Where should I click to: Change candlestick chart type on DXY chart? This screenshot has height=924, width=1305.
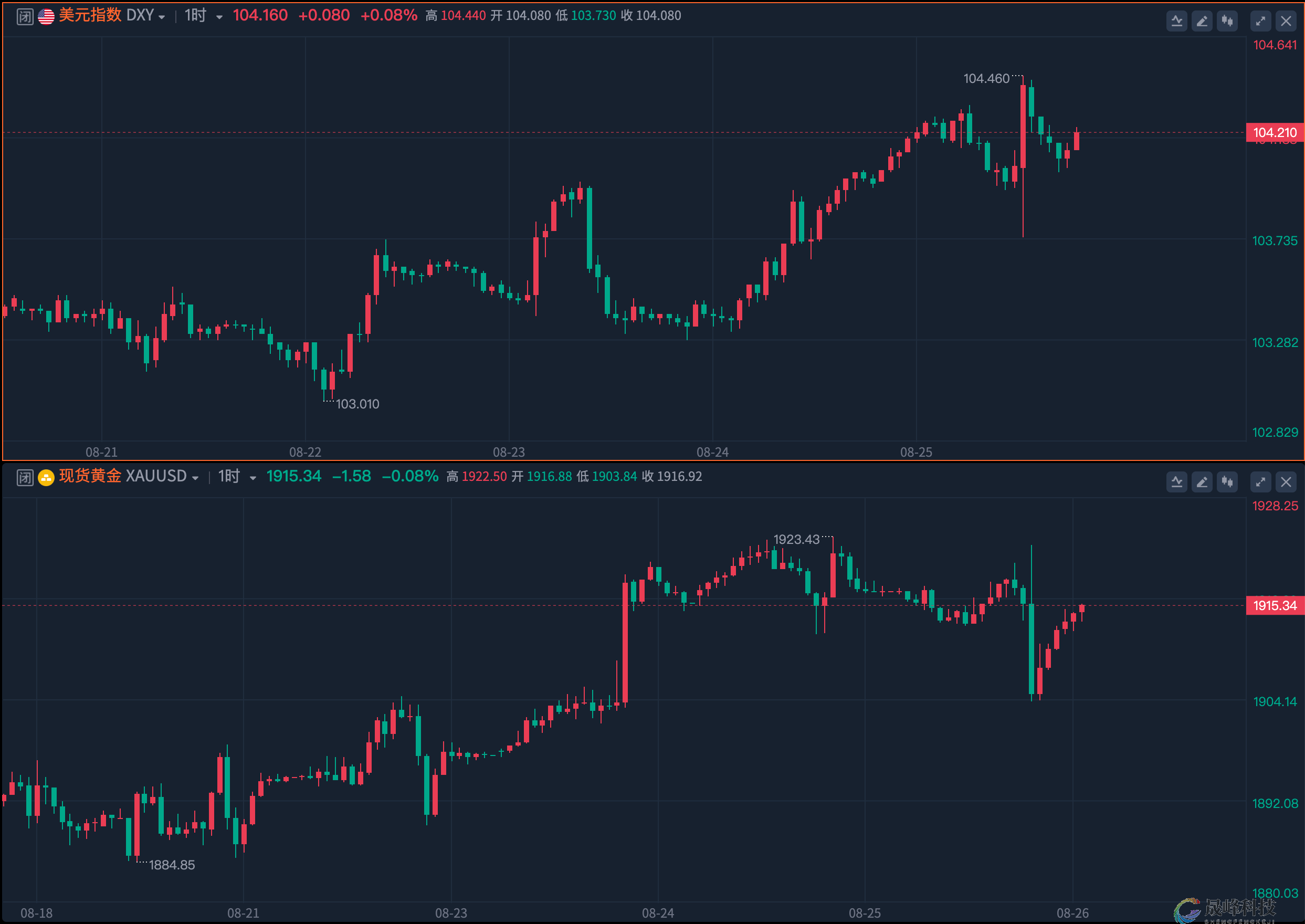point(1227,22)
